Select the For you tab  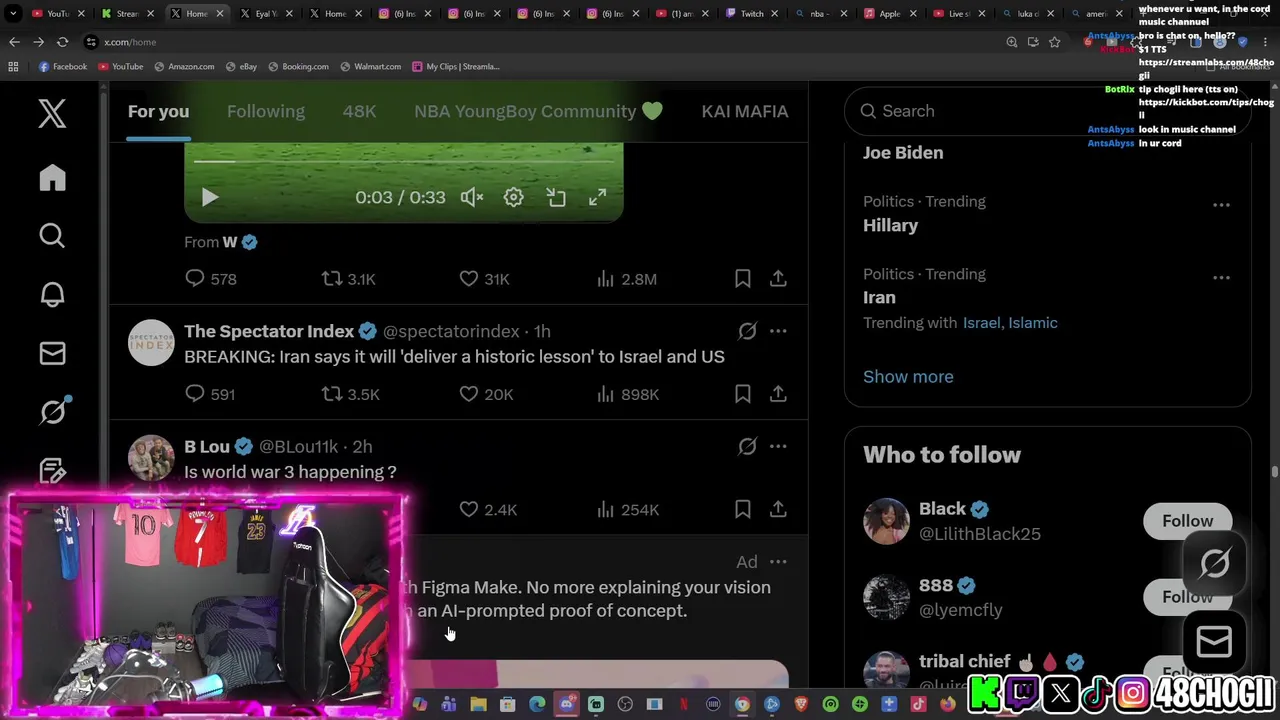click(158, 111)
